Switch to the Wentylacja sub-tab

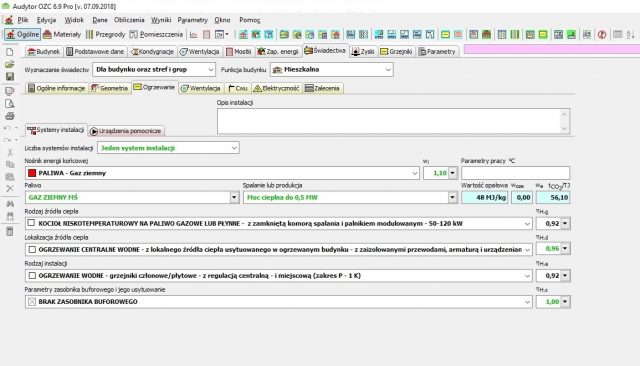[x=201, y=88]
